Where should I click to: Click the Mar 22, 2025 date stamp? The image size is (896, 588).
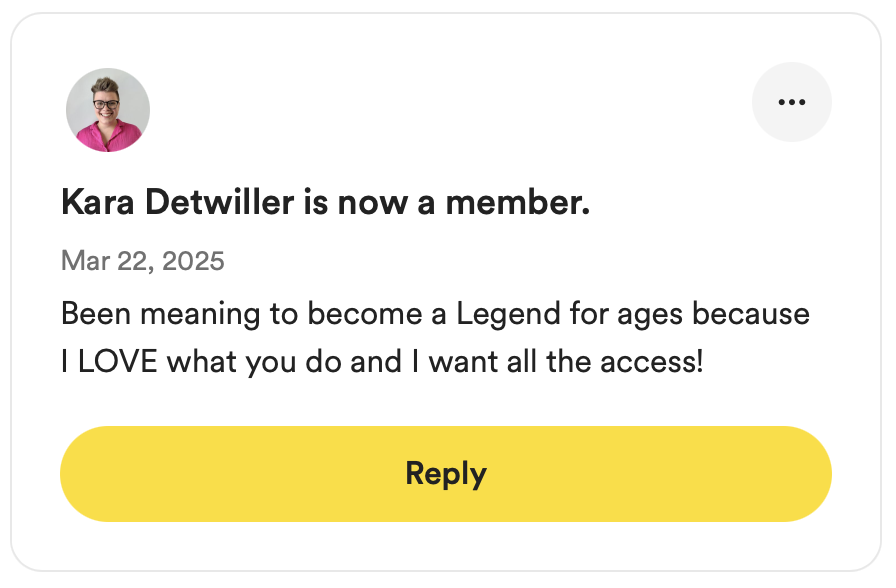[x=143, y=261]
